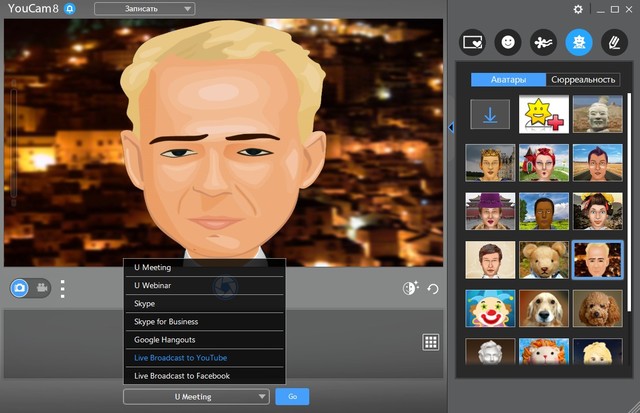Toggle the image enhancement icon
Screen dimensions: 640x413
point(409,289)
